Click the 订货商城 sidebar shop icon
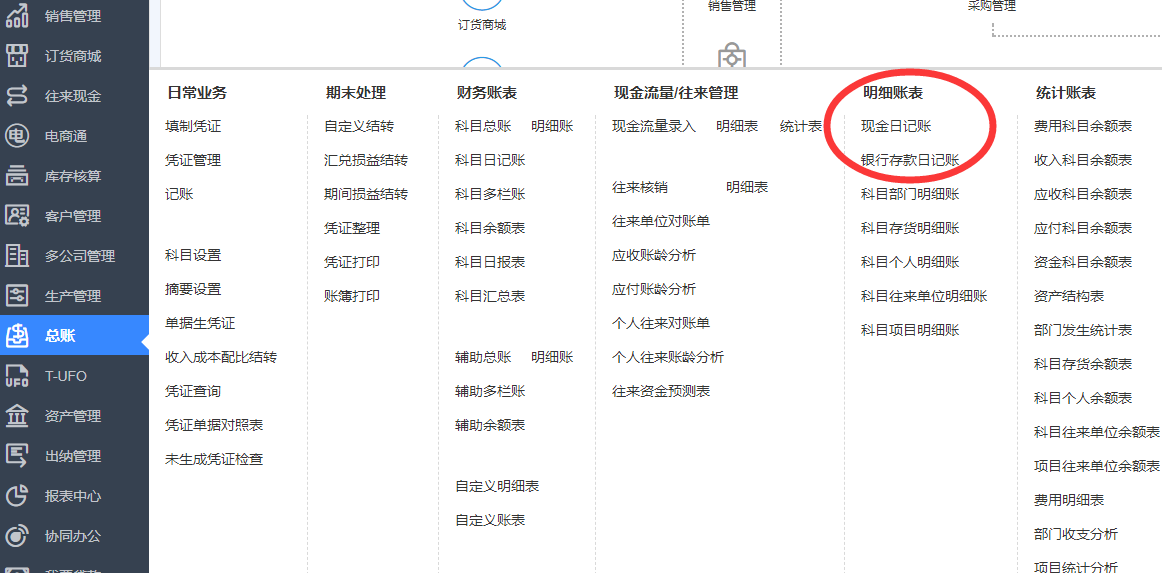This screenshot has width=1162, height=573. coord(17,56)
